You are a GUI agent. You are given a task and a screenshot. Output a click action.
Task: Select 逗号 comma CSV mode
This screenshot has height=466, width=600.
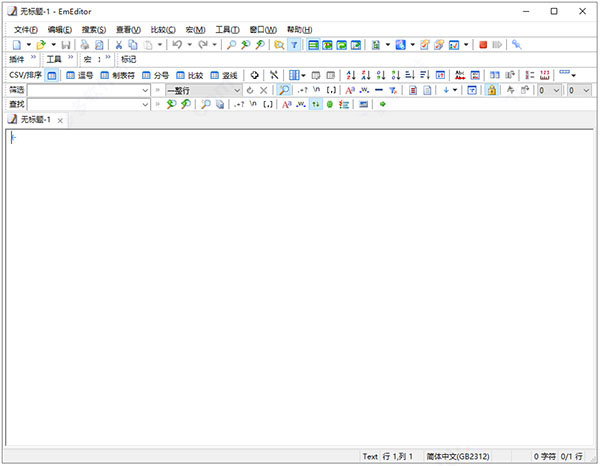(80, 75)
